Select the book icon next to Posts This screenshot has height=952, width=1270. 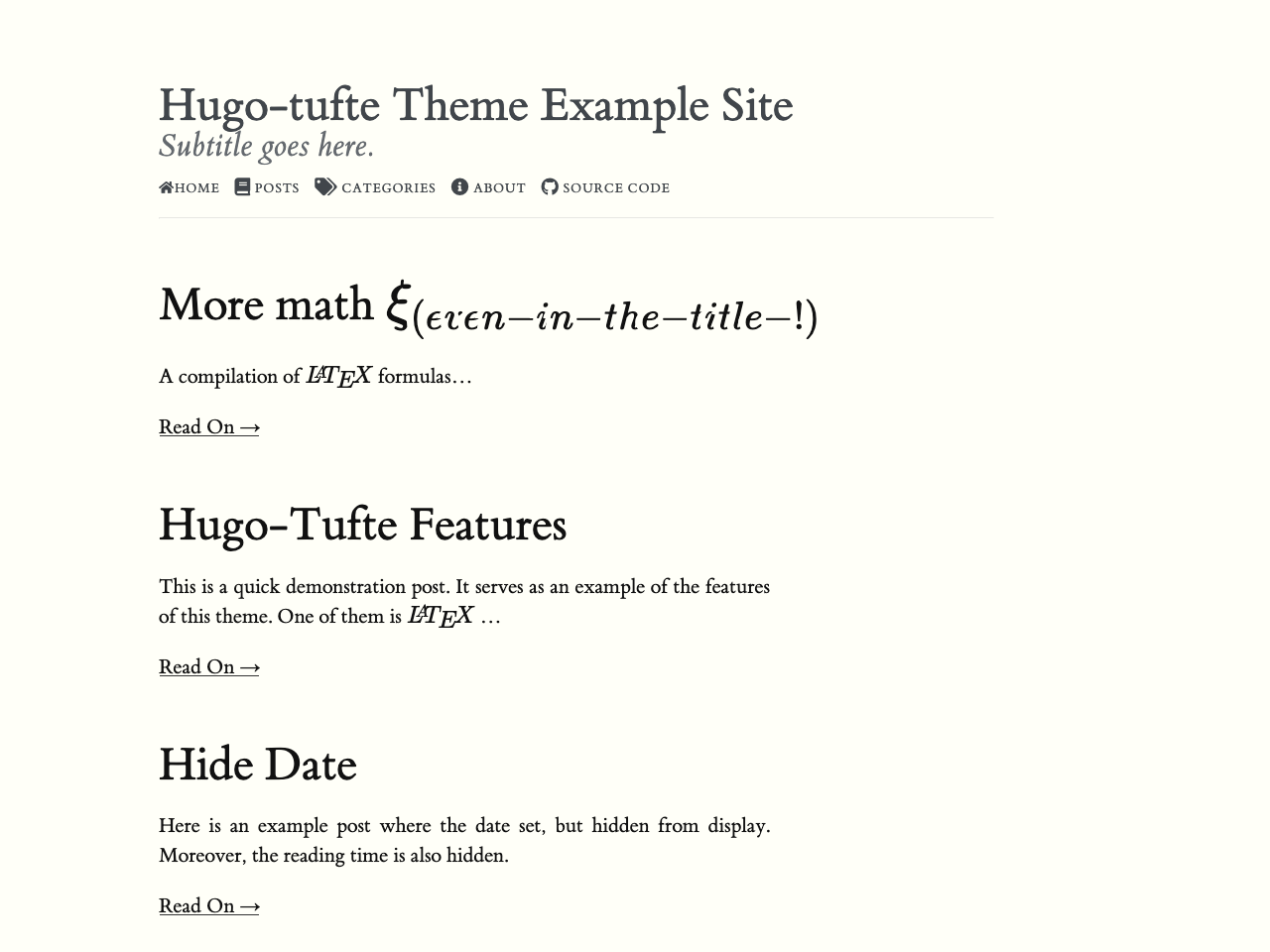242,186
